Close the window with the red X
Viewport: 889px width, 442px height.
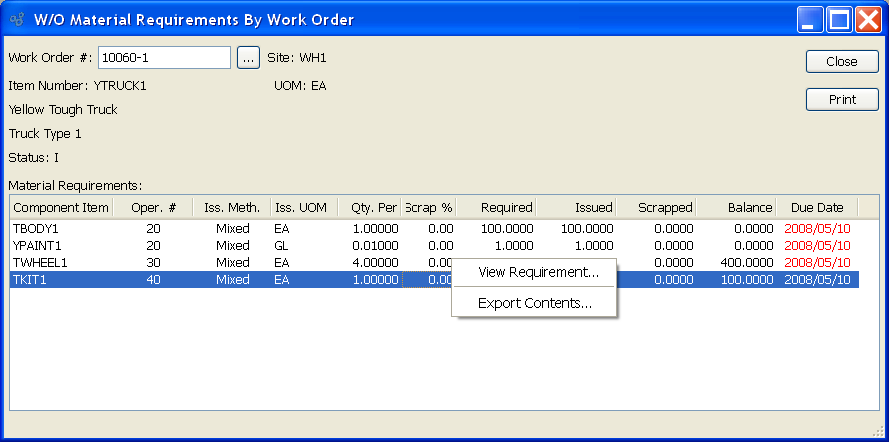pyautogui.click(x=868, y=20)
